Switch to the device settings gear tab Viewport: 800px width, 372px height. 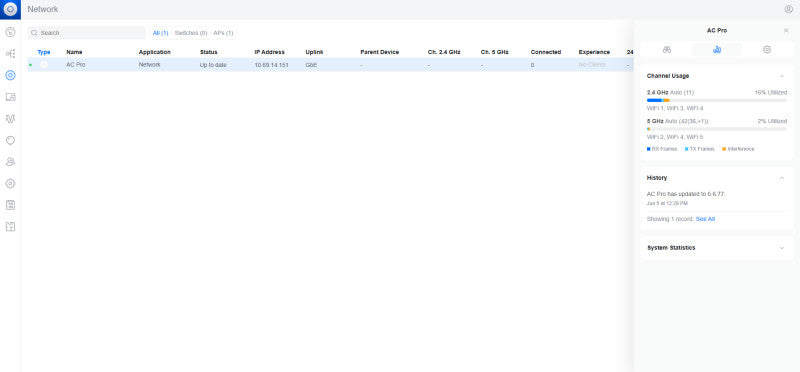(x=767, y=49)
